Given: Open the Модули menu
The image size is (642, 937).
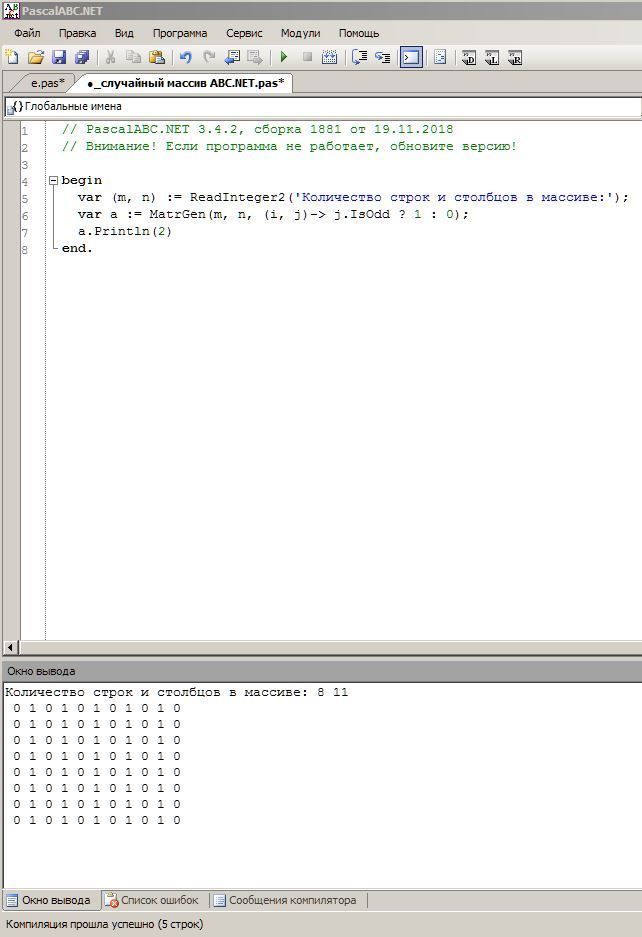Looking at the screenshot, I should (300, 33).
